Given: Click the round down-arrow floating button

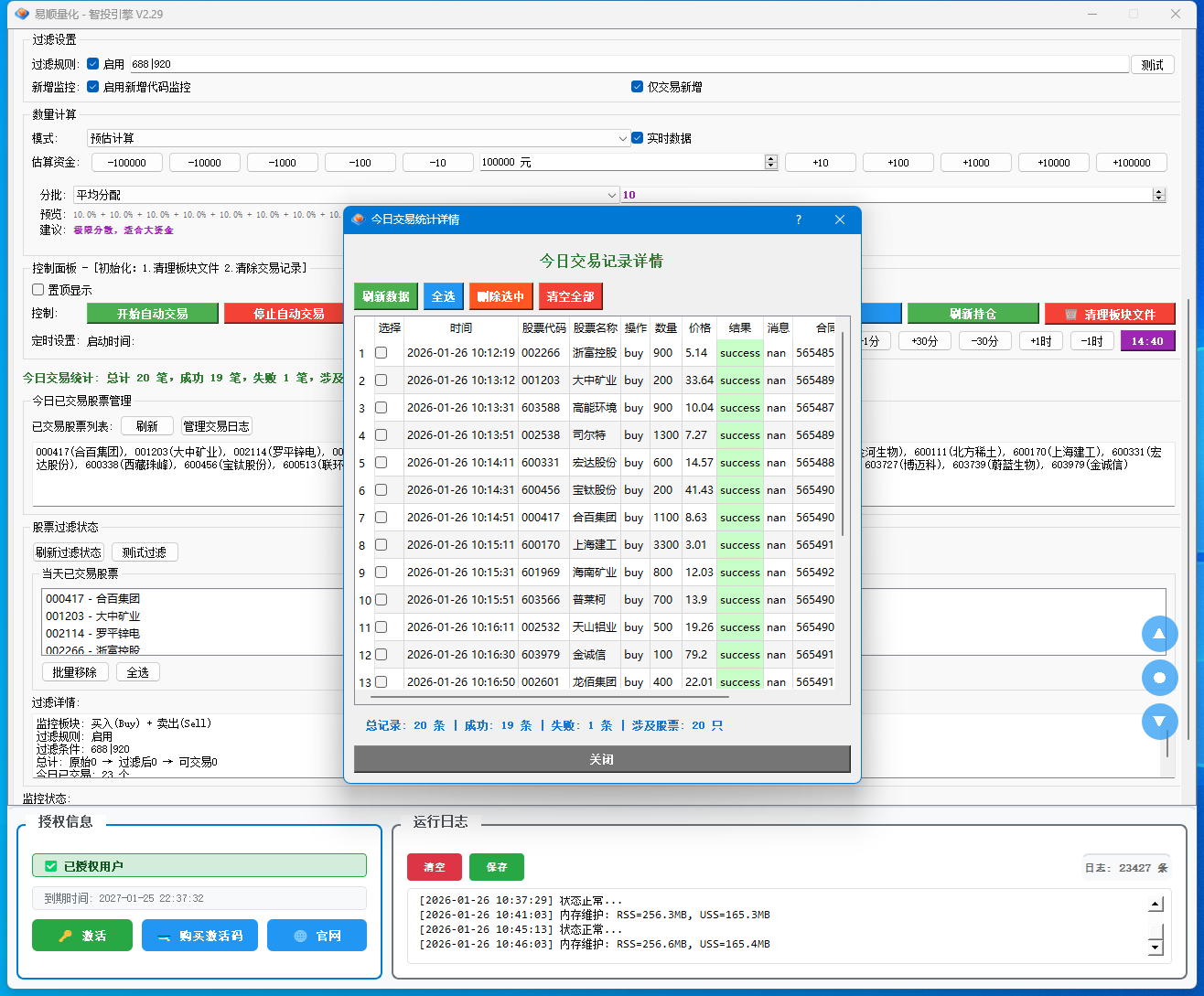Looking at the screenshot, I should click(x=1159, y=722).
